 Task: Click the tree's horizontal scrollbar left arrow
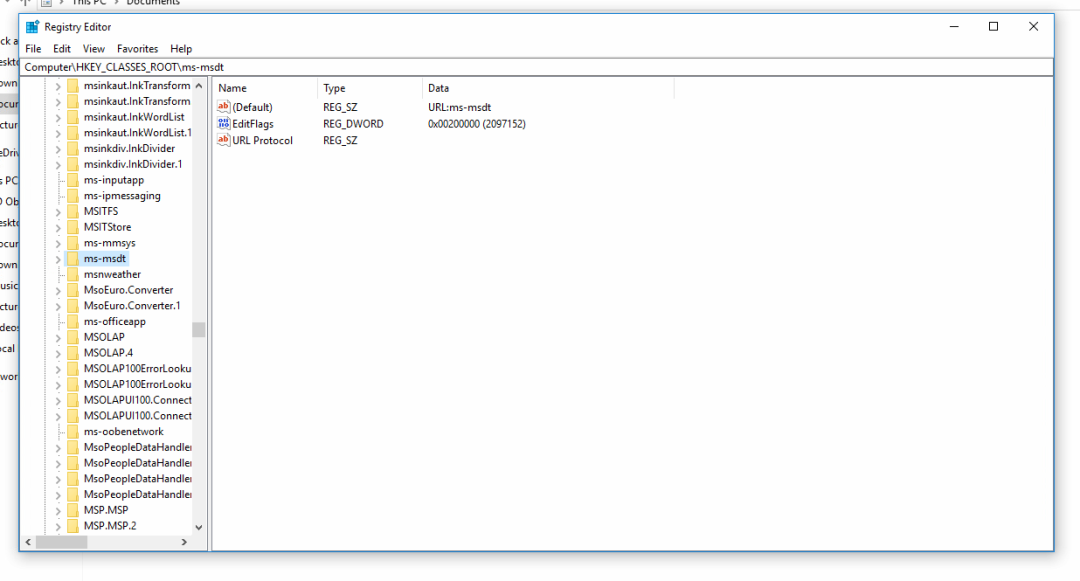point(28,542)
